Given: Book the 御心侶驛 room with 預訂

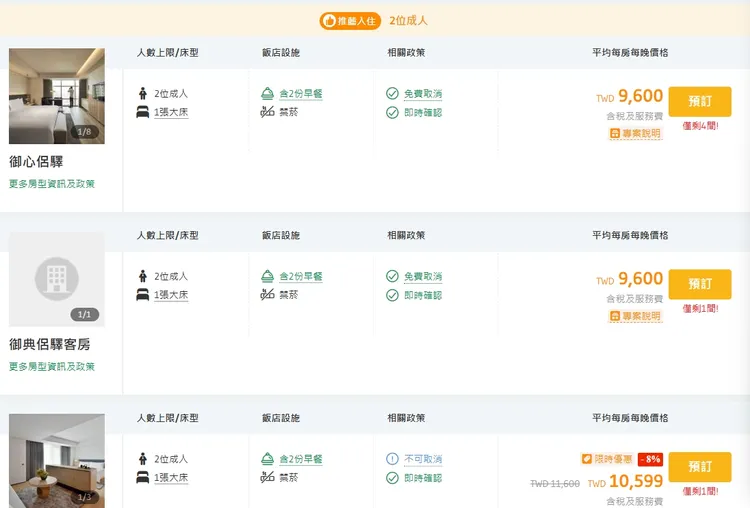Looking at the screenshot, I should [x=700, y=101].
